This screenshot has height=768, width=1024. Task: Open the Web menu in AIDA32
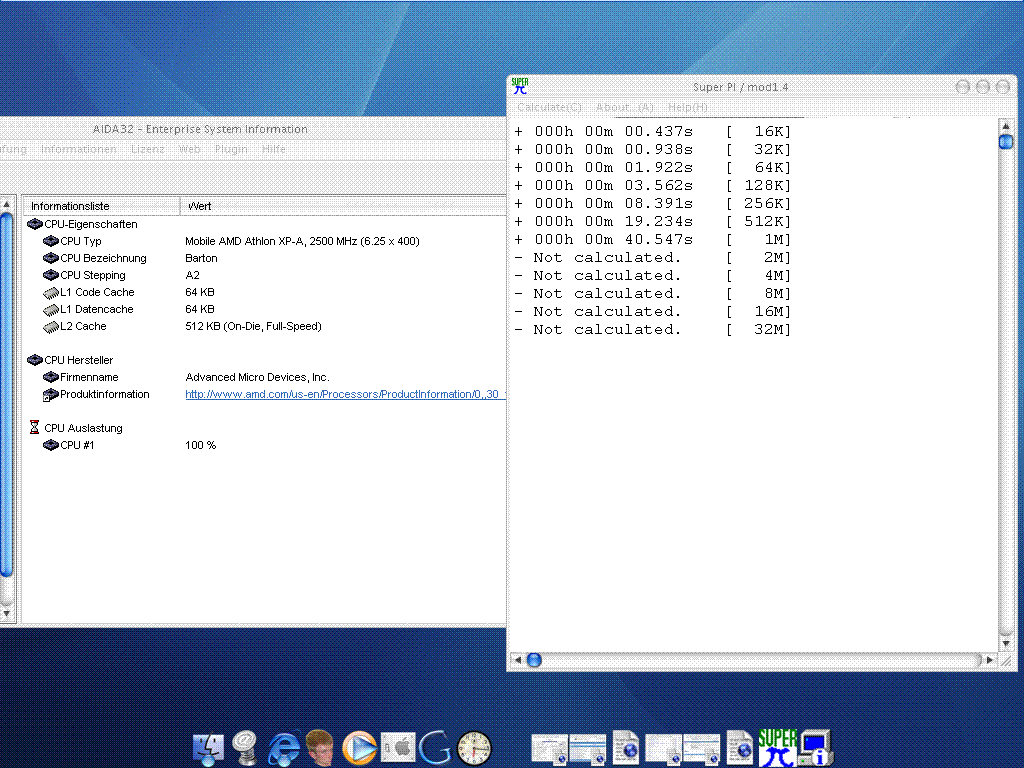[x=189, y=149]
